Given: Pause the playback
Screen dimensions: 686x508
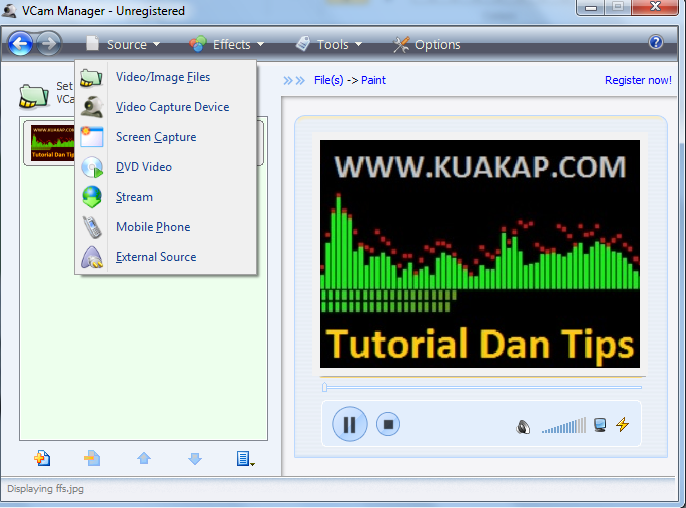Looking at the screenshot, I should point(350,424).
